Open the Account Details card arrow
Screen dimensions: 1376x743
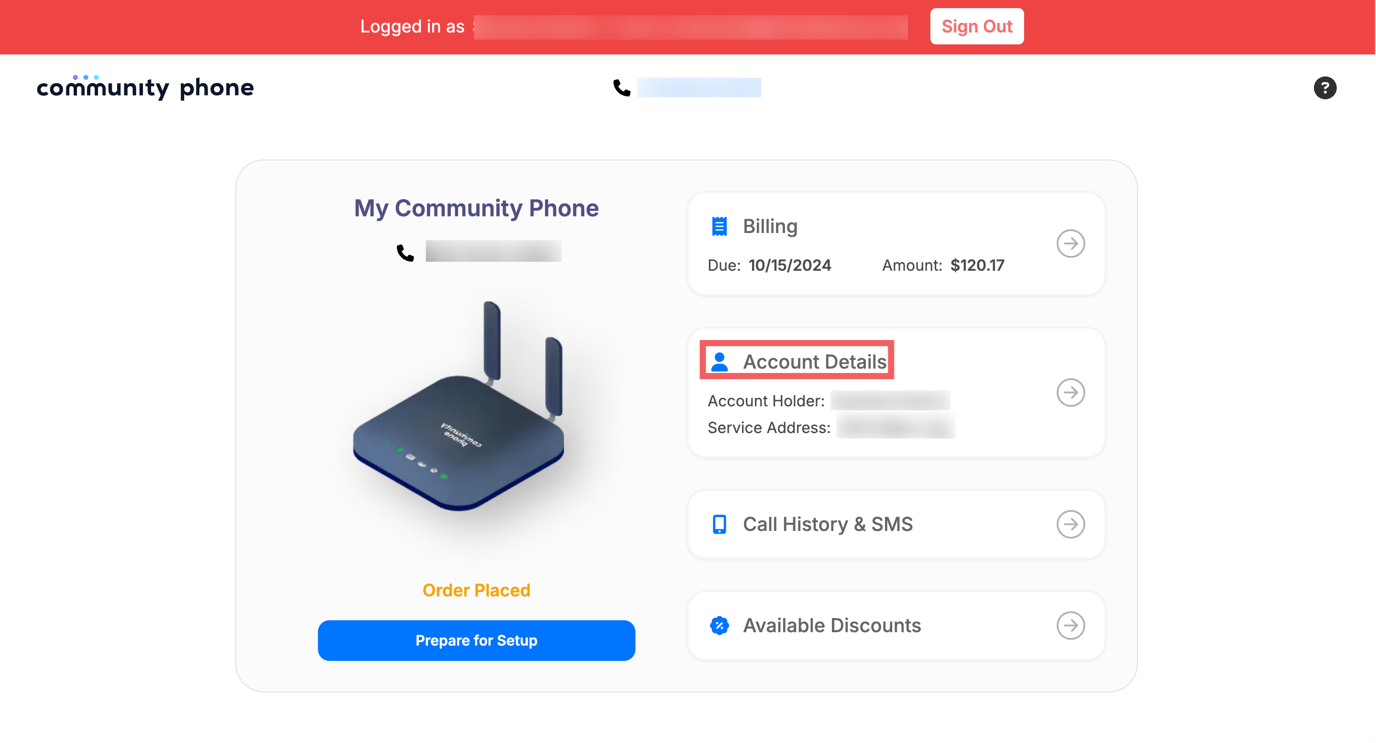pyautogui.click(x=1070, y=393)
